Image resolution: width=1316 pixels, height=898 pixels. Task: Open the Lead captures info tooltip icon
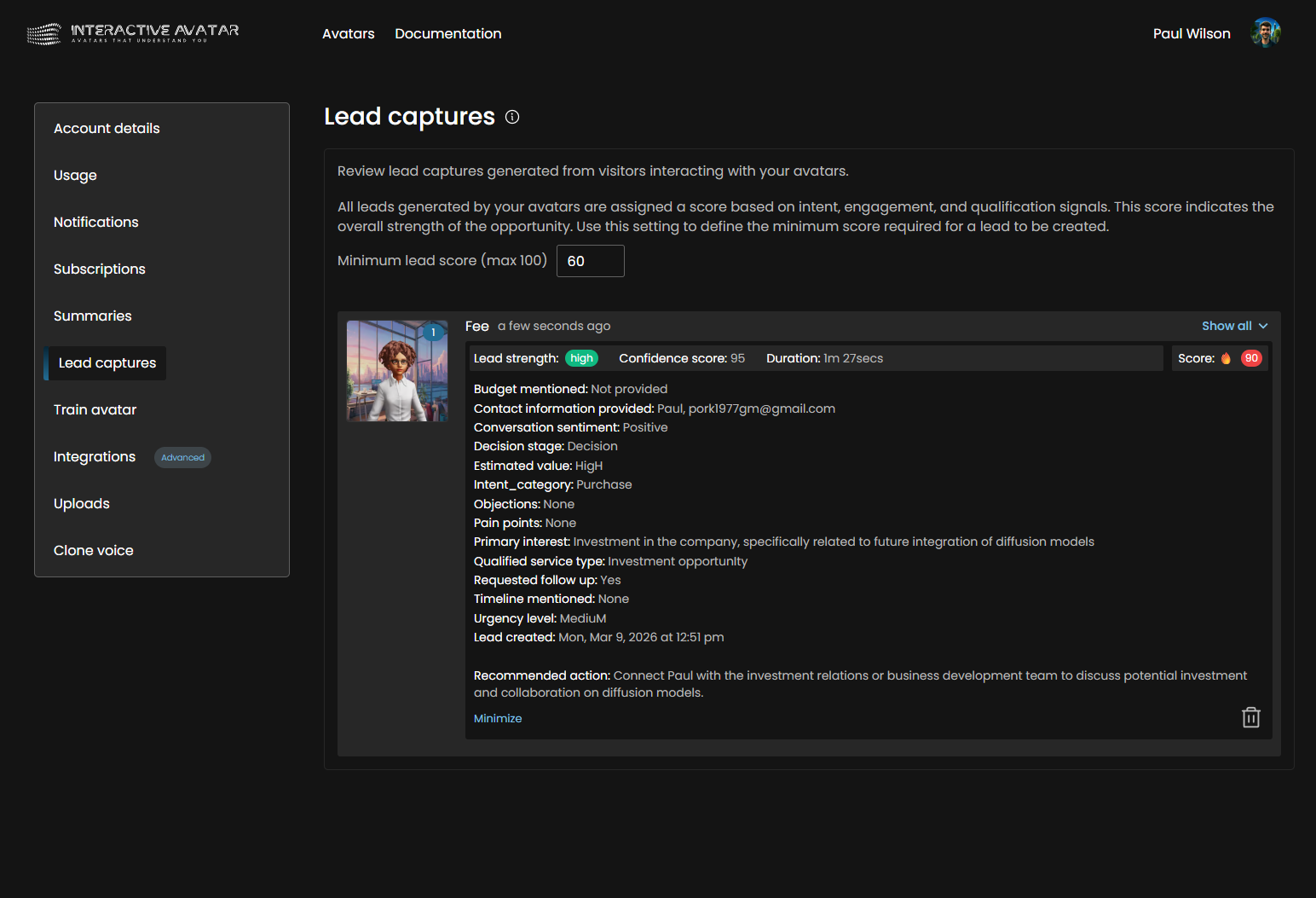pyautogui.click(x=511, y=117)
